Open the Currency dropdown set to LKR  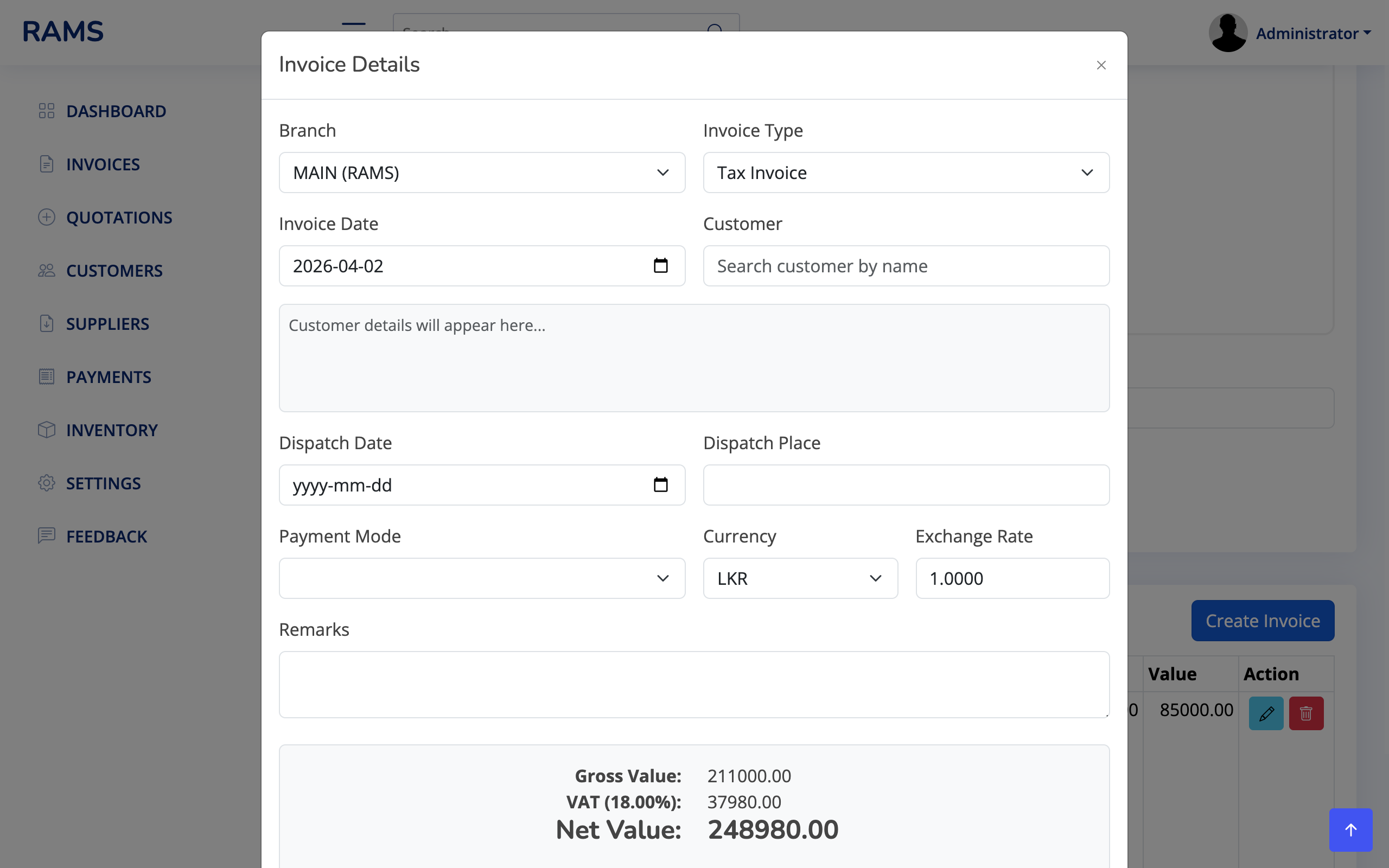pos(800,578)
